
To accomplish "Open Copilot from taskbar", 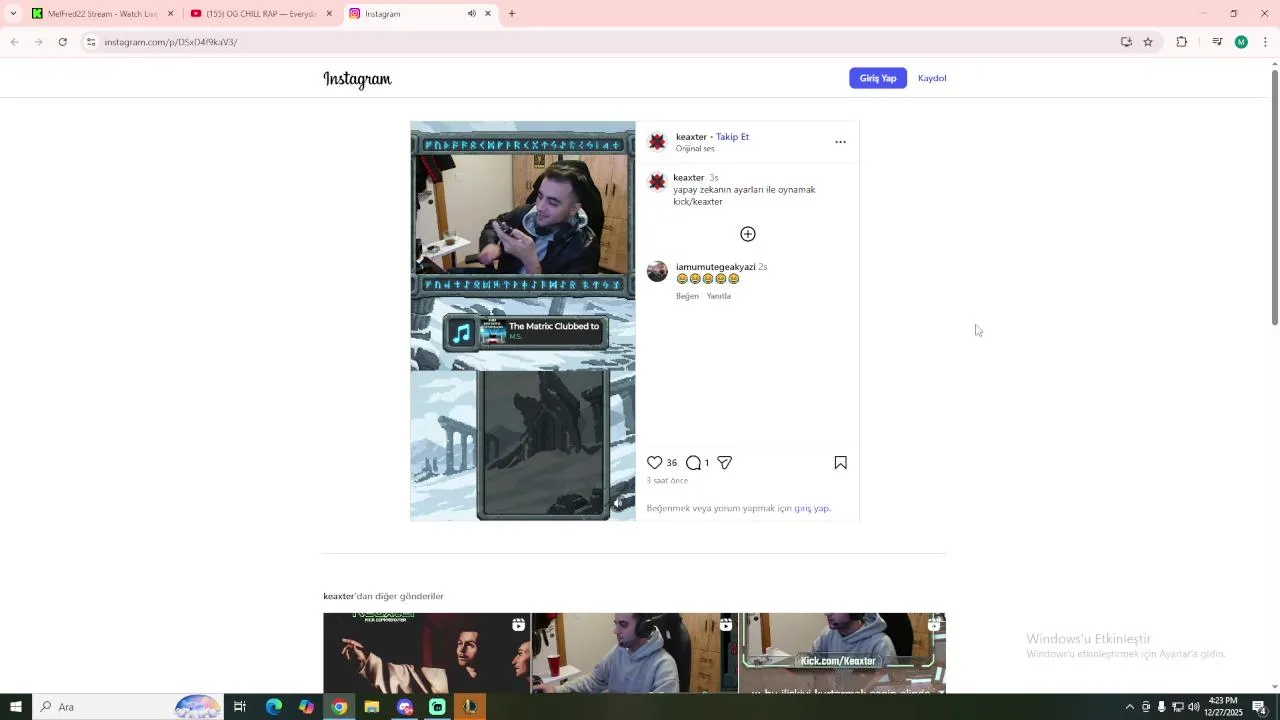I will click(306, 707).
